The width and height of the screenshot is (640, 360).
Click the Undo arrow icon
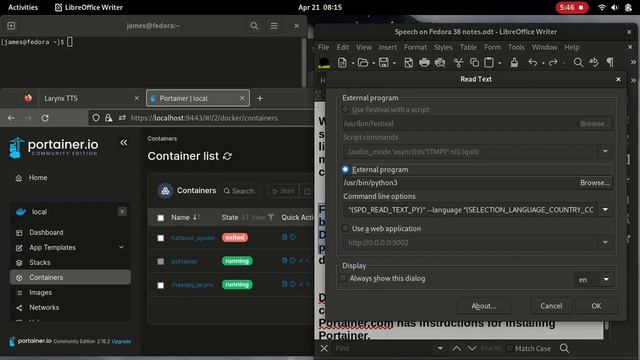point(533,62)
